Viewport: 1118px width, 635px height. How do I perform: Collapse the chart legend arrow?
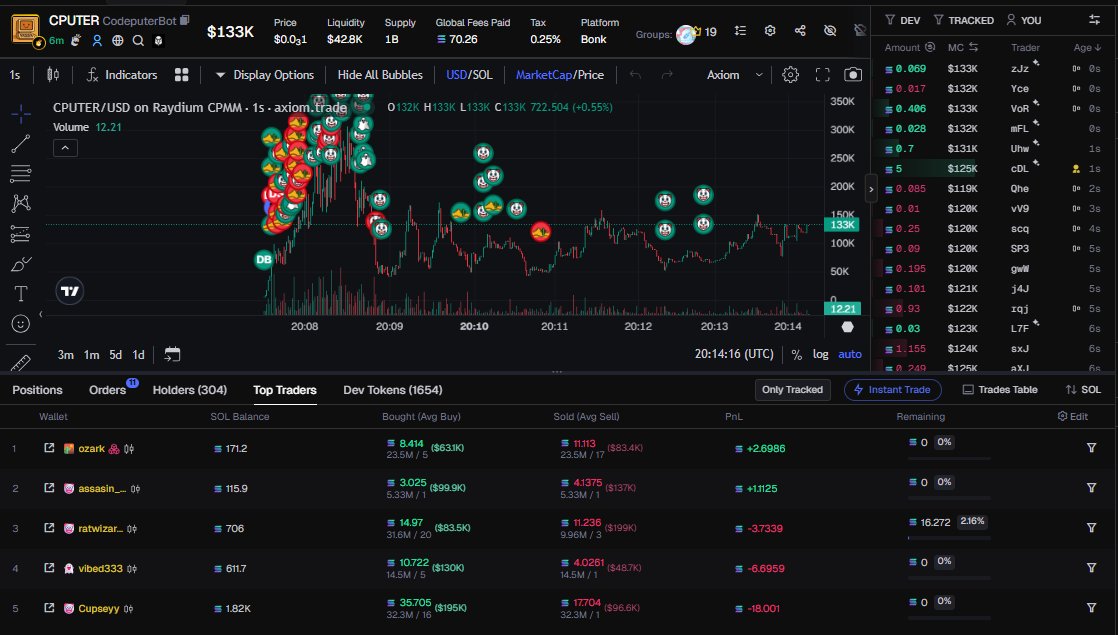click(65, 148)
